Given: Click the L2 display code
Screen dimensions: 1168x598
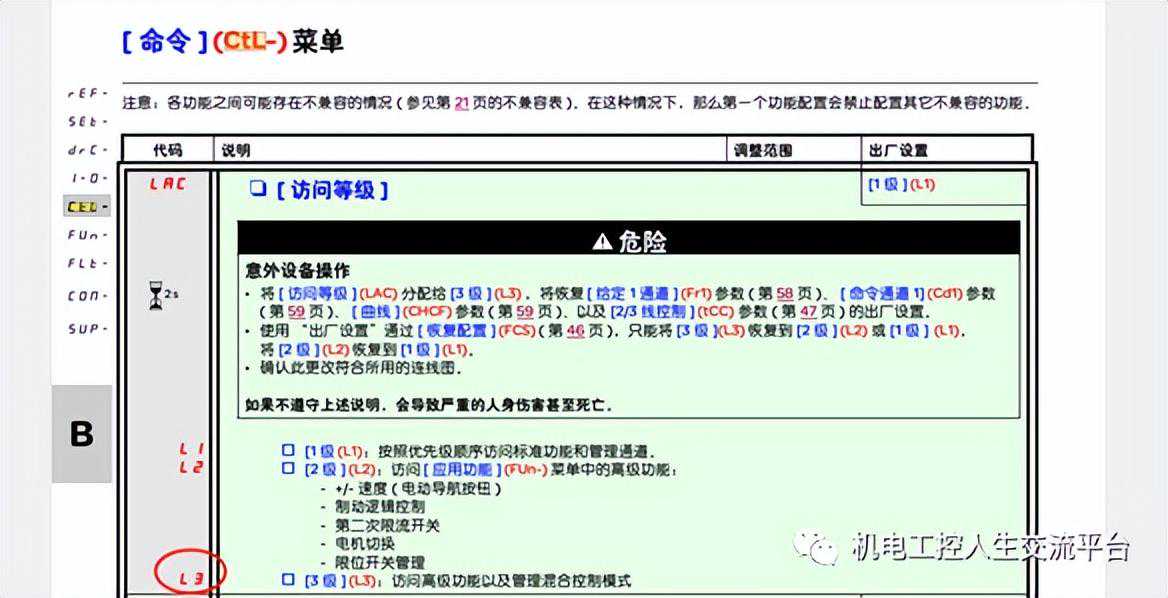Looking at the screenshot, I should 190,467.
